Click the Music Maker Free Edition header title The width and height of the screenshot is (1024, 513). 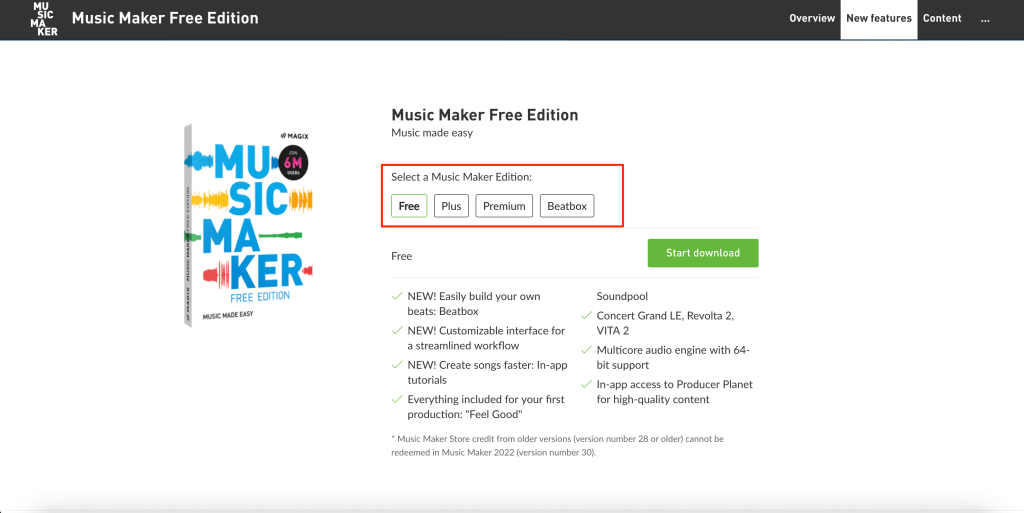[165, 18]
